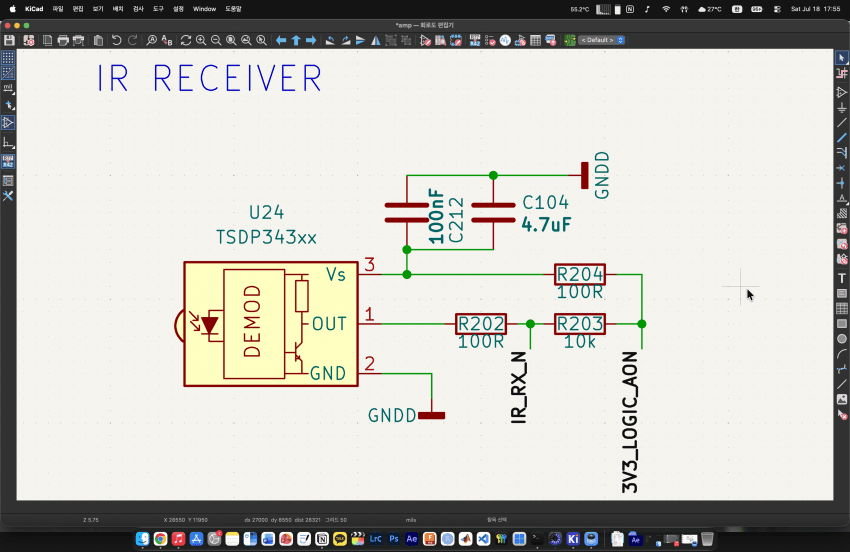Open the 배치 menu
The height and width of the screenshot is (552, 850).
[x=118, y=9]
